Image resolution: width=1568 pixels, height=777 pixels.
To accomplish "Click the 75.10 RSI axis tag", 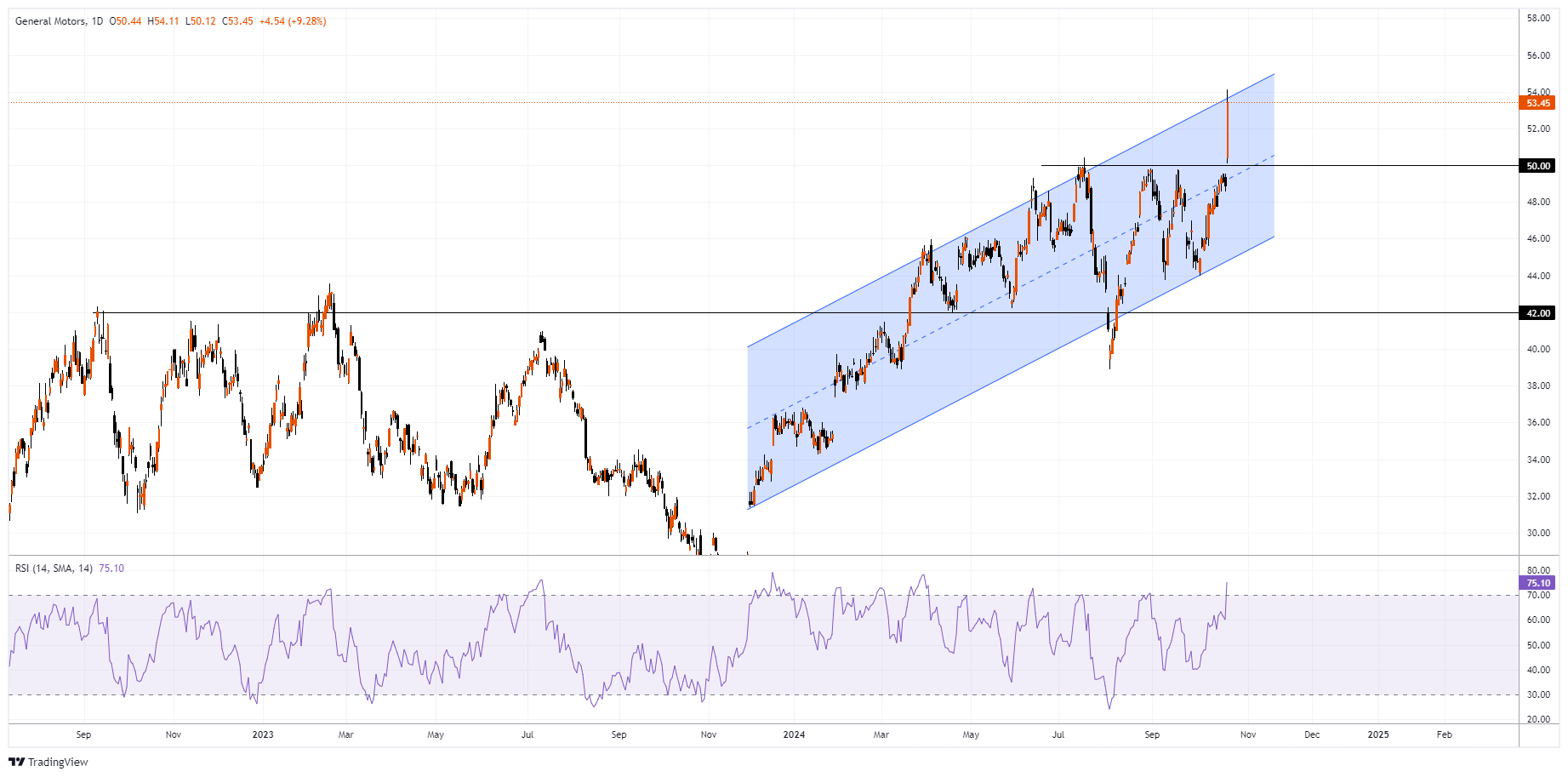I will [1538, 583].
